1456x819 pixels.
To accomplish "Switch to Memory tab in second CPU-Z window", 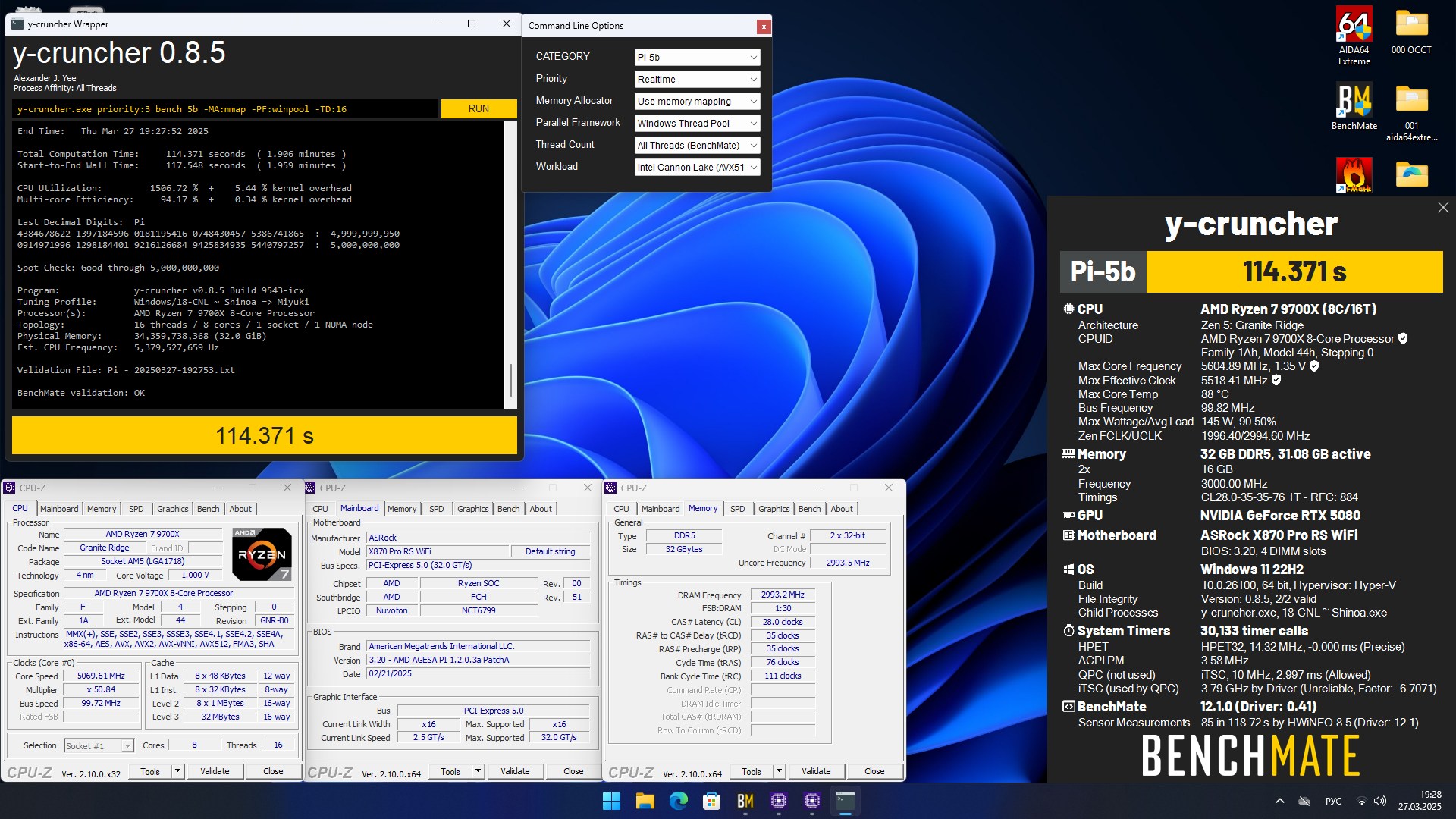I will pos(402,509).
